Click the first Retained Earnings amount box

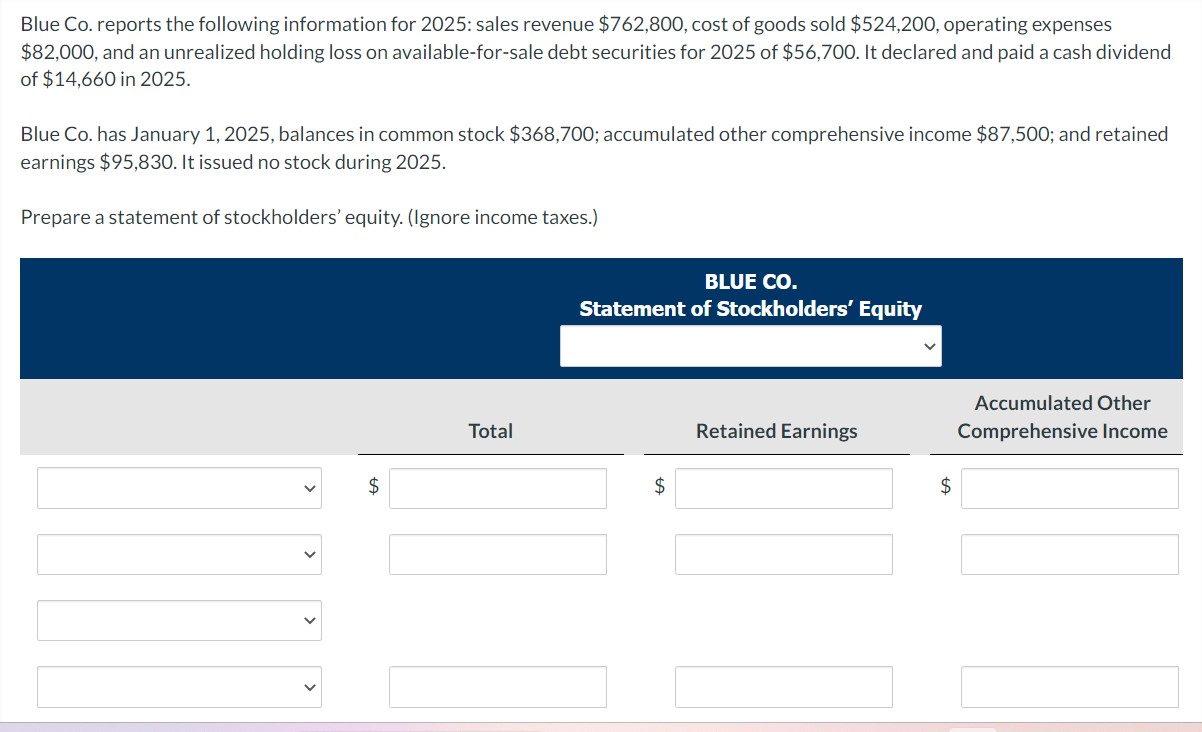click(x=783, y=488)
